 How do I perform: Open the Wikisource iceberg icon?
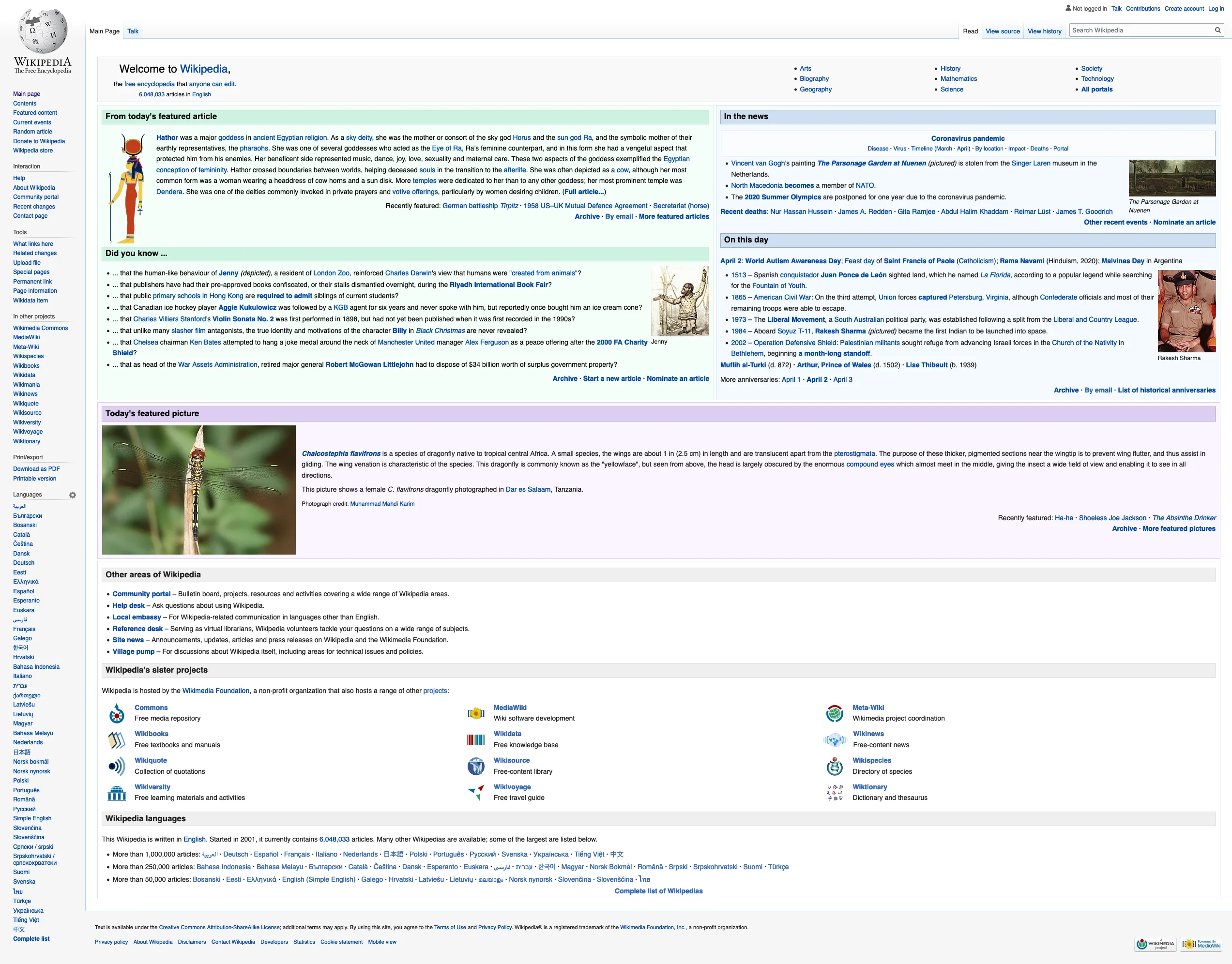tap(476, 766)
